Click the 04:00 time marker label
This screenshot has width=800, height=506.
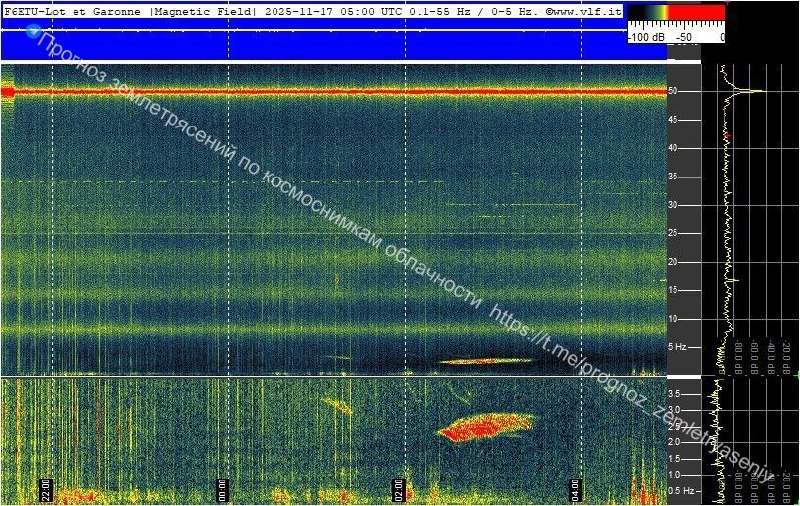(x=575, y=490)
